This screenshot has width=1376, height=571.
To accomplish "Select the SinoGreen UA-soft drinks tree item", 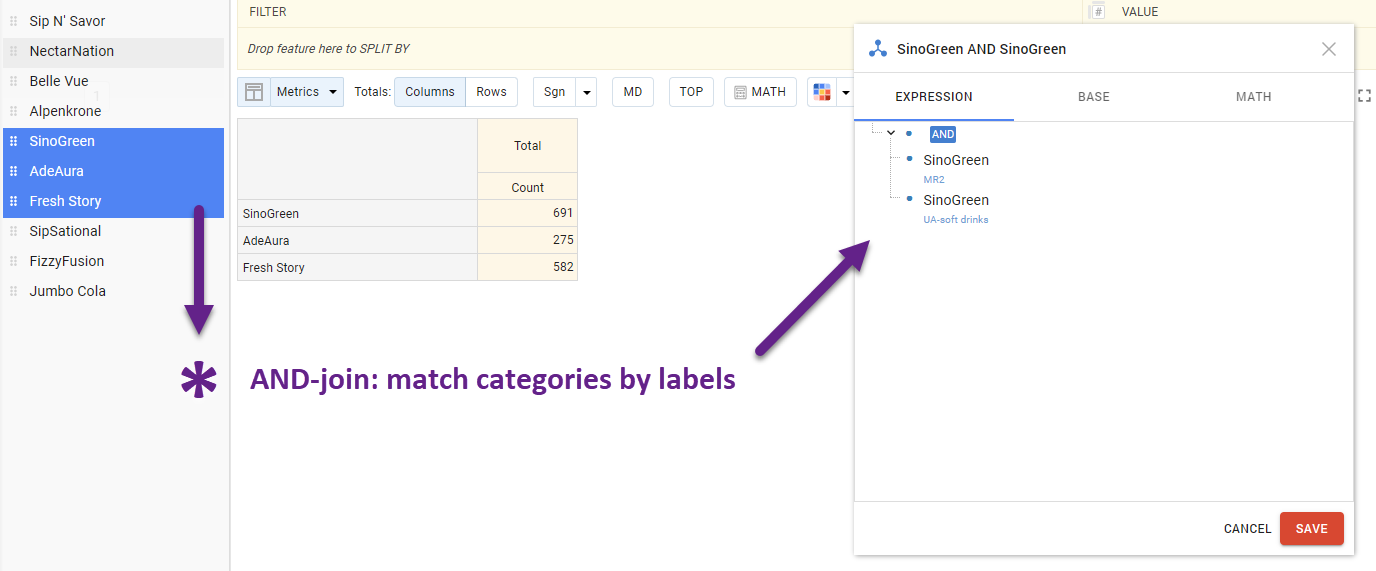I will 956,201.
